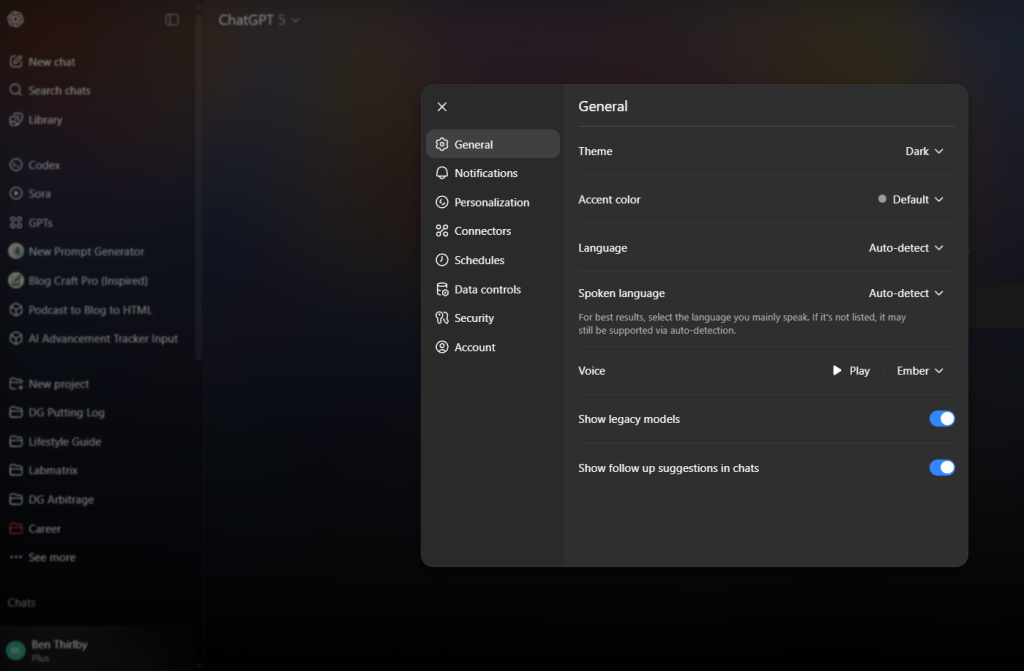
Task: Close the settings dialog with X
Action: [442, 107]
